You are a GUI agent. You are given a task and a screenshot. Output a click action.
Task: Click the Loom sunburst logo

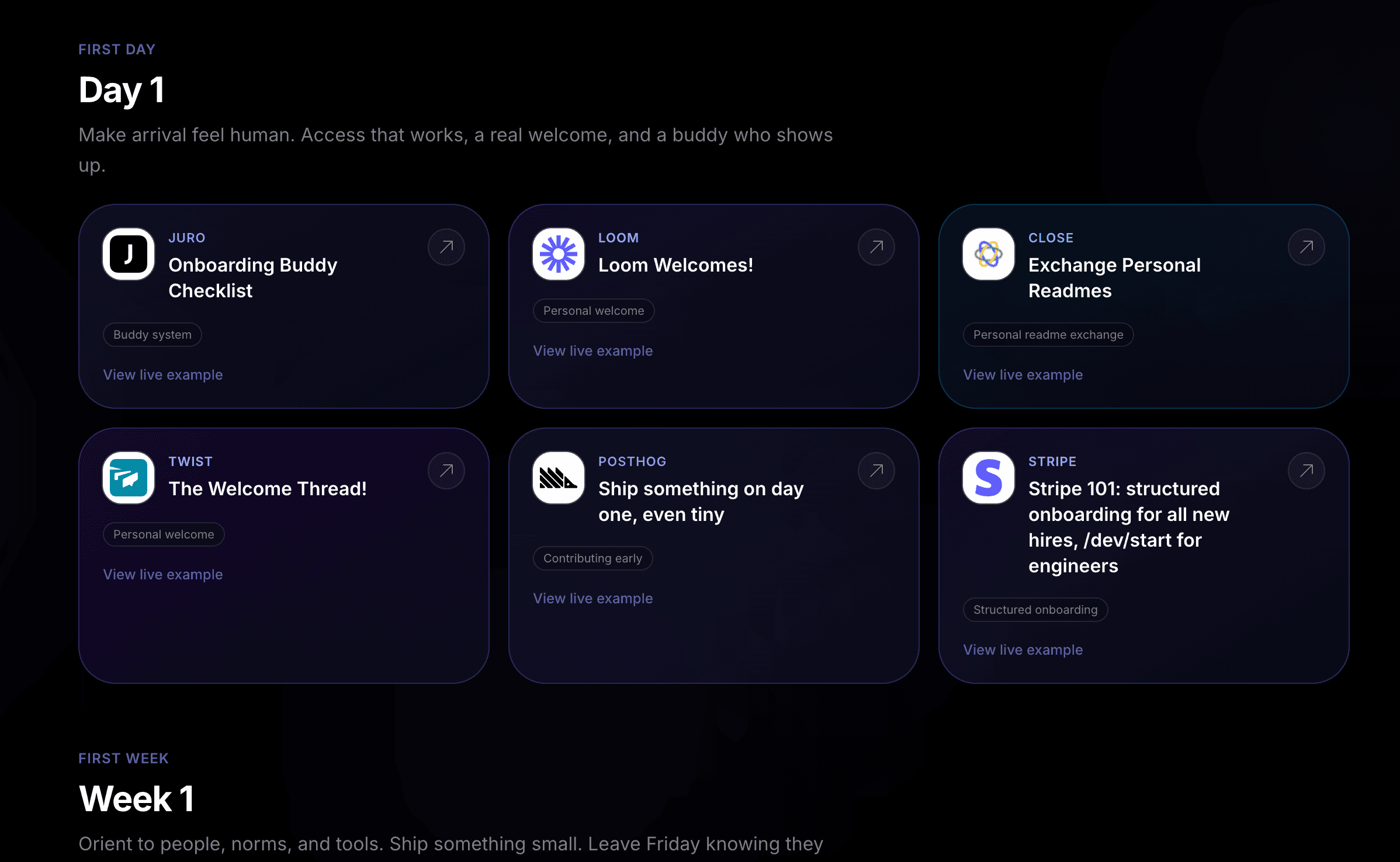[x=559, y=254]
